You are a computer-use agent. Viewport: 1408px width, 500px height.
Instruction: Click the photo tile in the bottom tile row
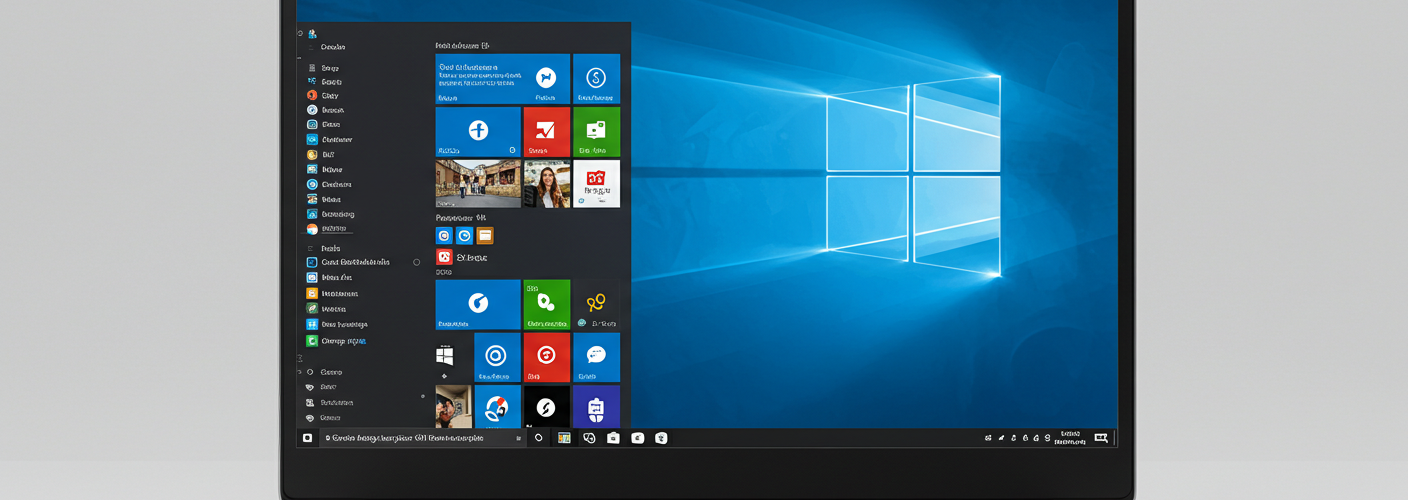pos(453,407)
